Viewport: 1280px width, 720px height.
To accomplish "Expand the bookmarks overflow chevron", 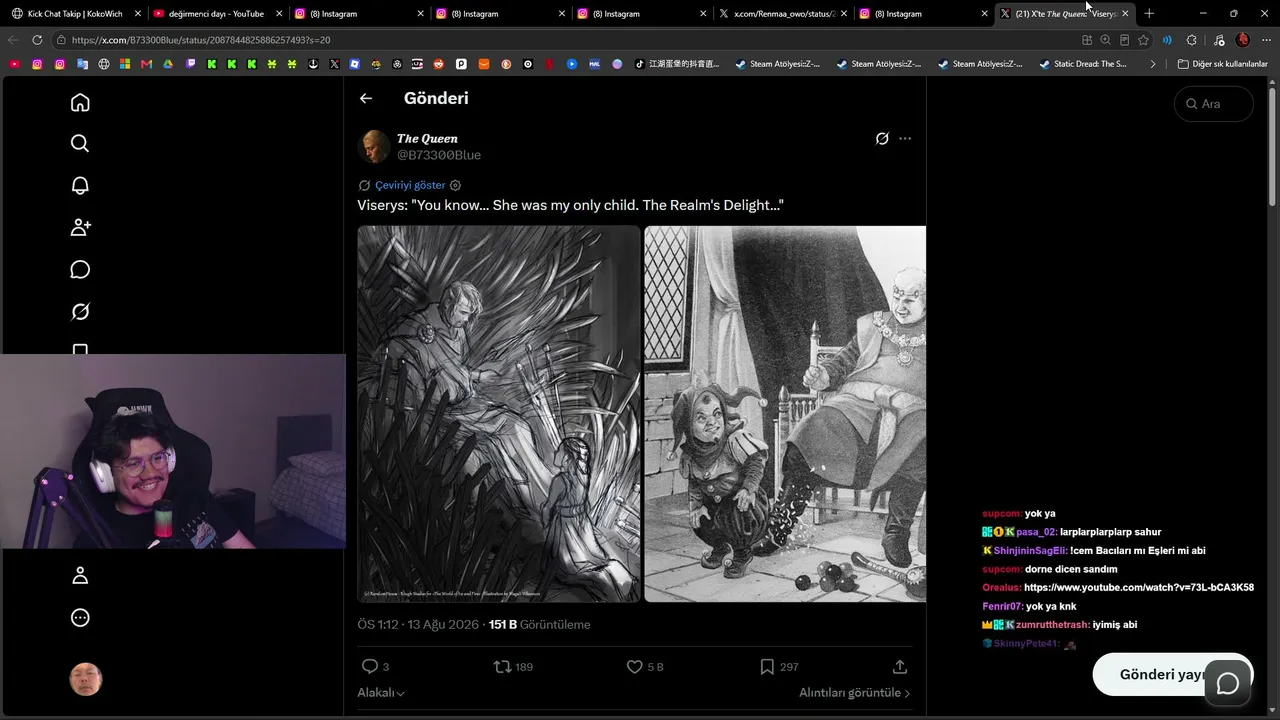I will [1153, 64].
